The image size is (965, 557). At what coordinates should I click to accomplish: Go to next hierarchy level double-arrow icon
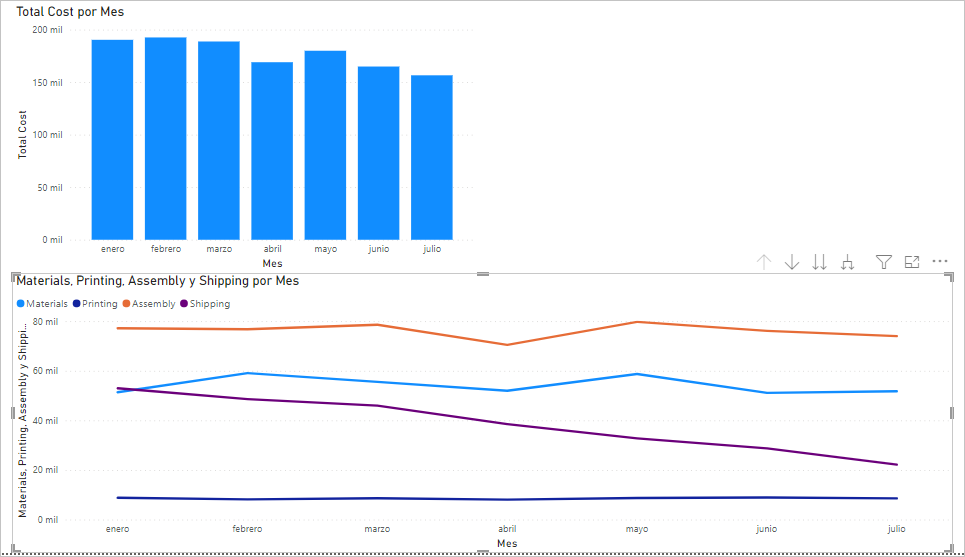819,262
